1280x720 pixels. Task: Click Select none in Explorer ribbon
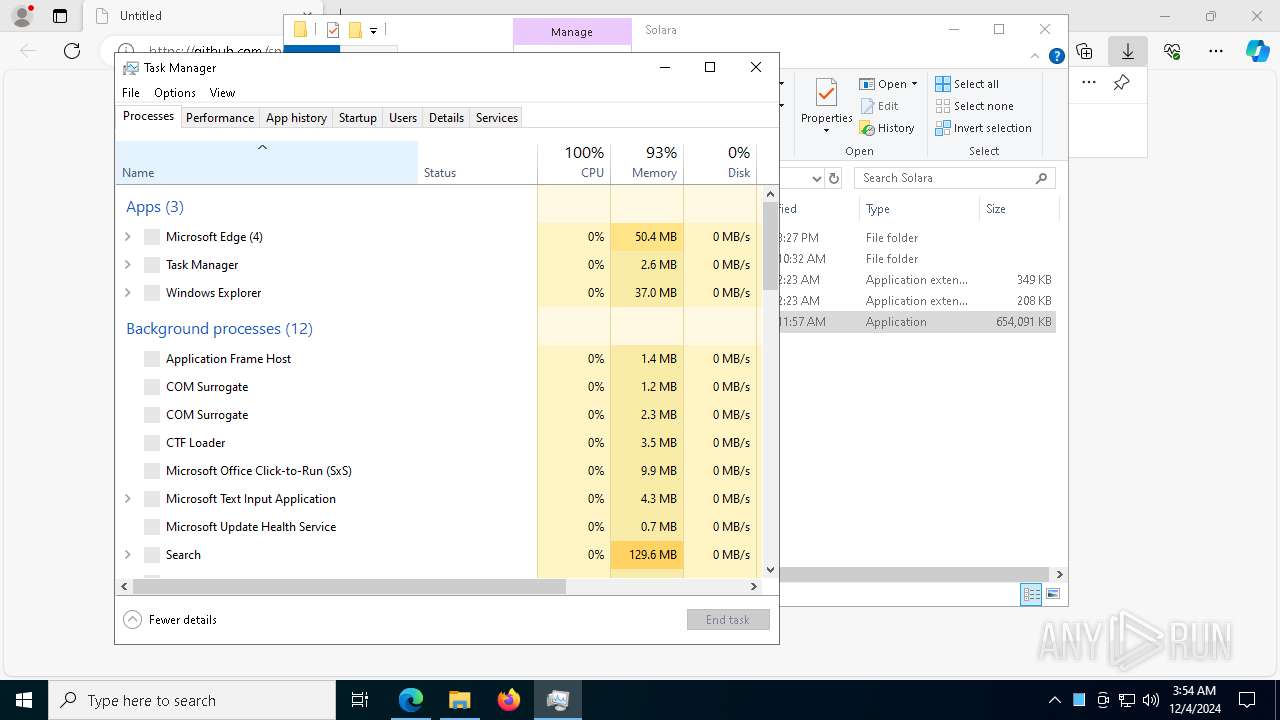974,106
